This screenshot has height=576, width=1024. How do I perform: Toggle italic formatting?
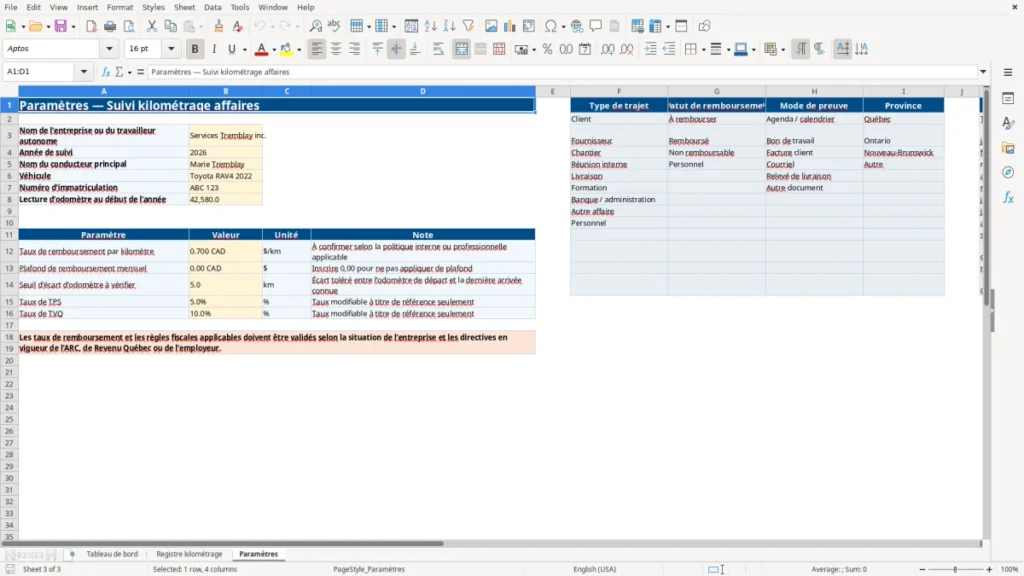coord(214,49)
